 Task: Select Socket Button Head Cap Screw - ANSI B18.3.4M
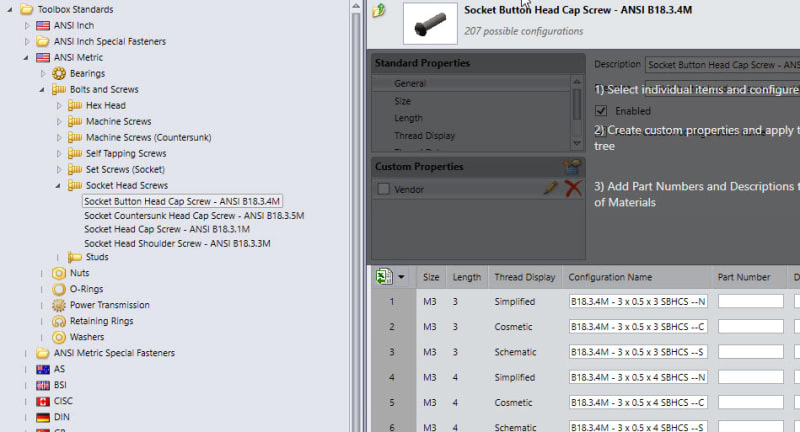(x=182, y=201)
